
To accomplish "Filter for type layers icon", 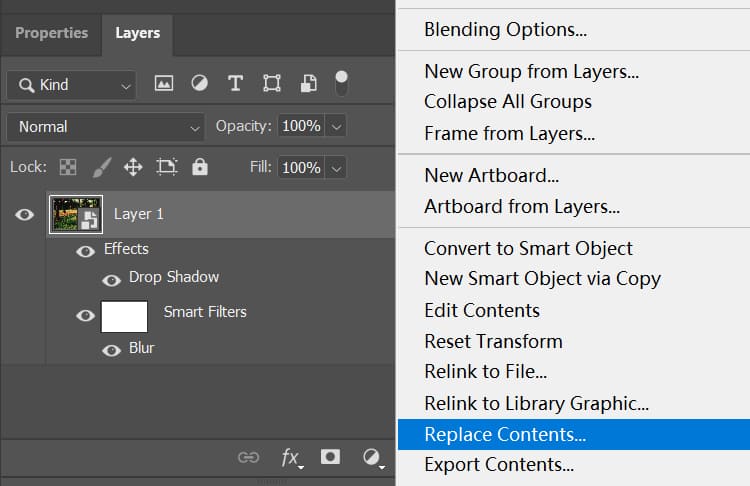I will [235, 84].
